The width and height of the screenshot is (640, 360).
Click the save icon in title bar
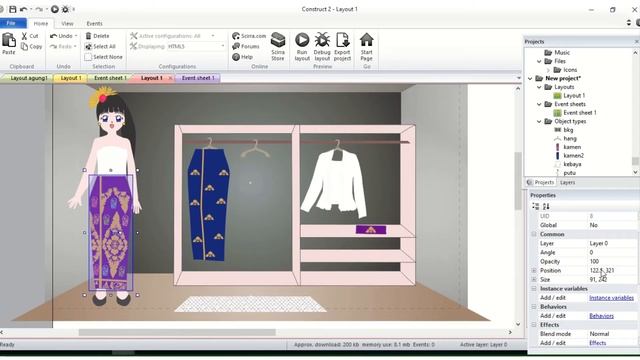tap(13, 9)
